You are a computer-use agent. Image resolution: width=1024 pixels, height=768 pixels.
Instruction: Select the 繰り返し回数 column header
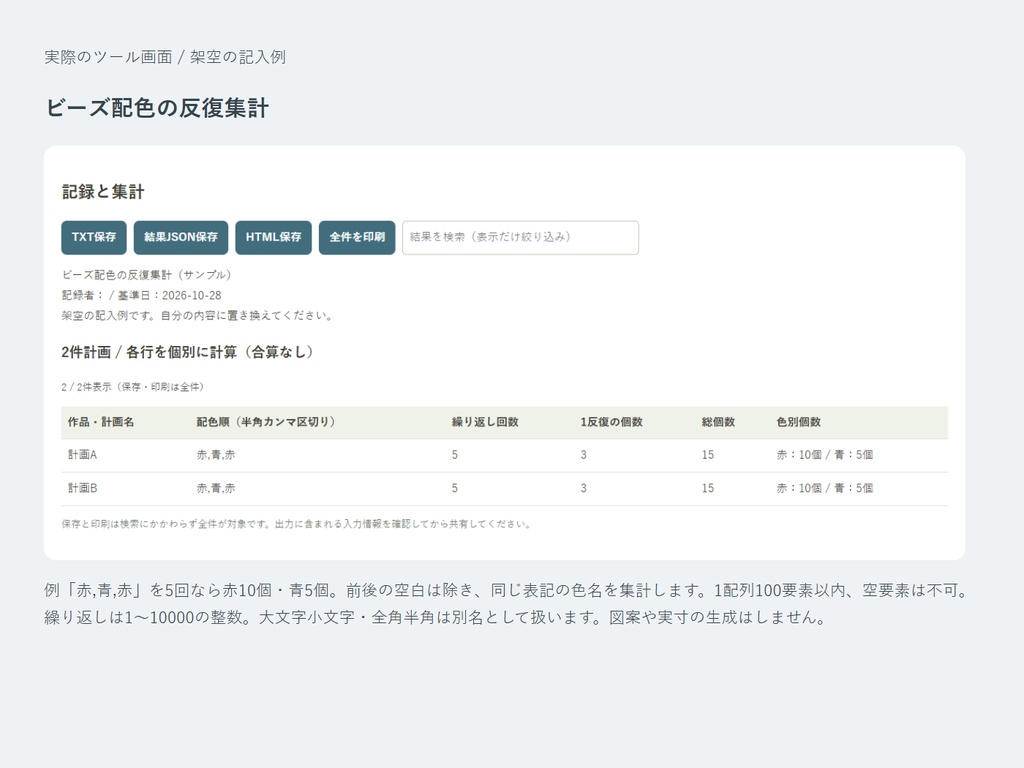[x=485, y=422]
